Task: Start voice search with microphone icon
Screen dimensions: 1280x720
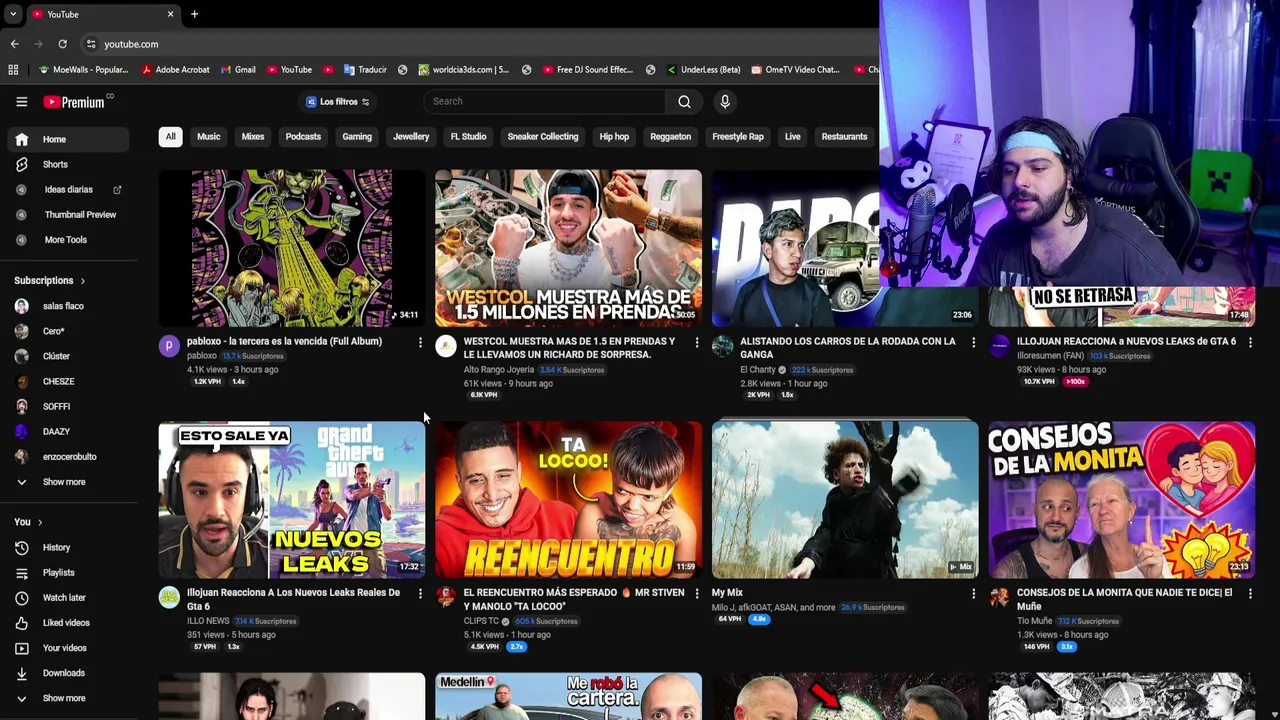Action: 725,101
